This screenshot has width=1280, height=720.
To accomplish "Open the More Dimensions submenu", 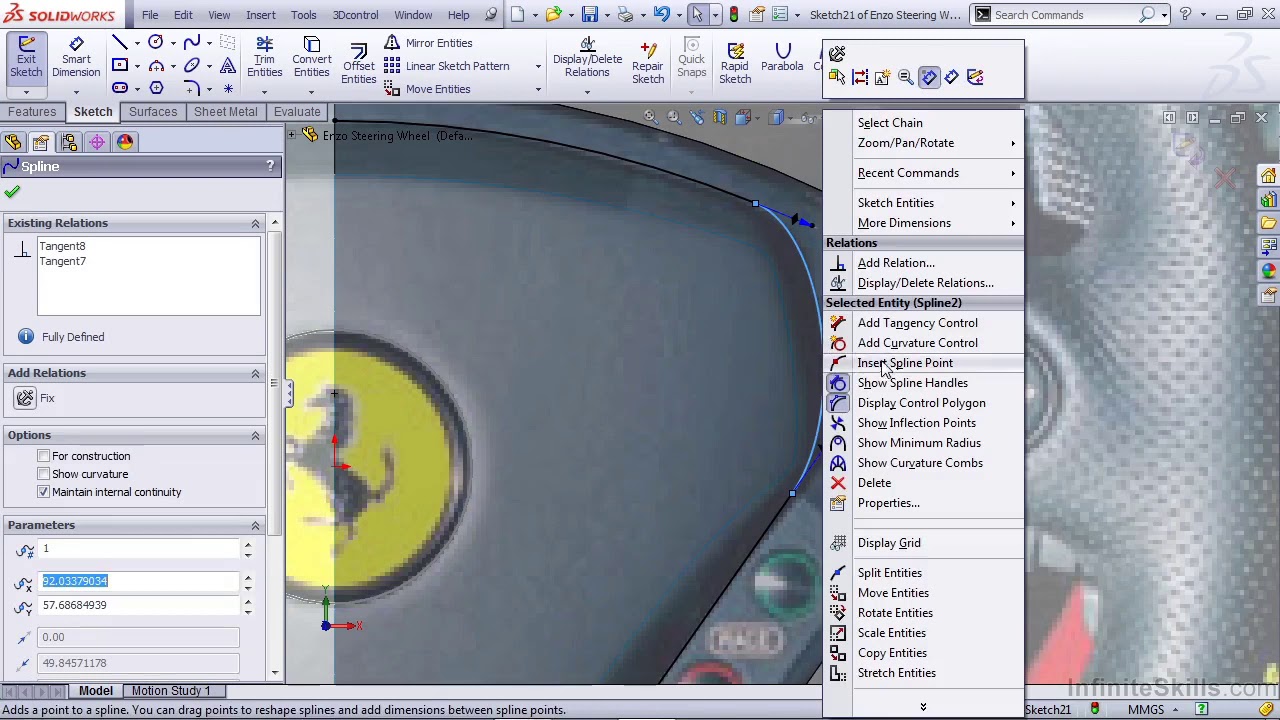I will coord(924,223).
